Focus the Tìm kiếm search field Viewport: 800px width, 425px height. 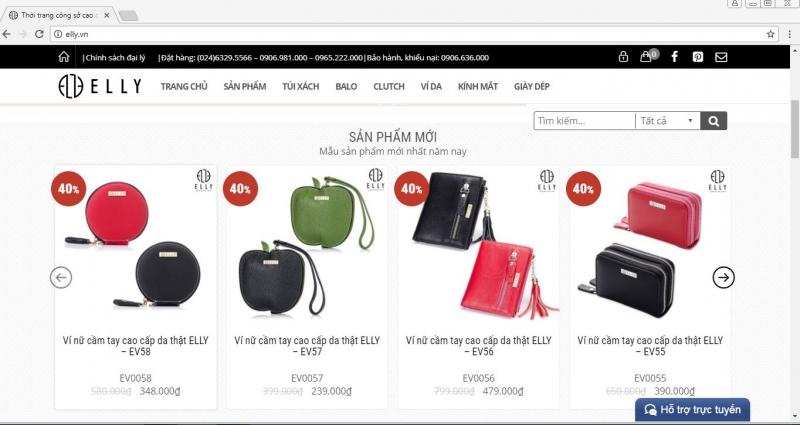coord(585,121)
